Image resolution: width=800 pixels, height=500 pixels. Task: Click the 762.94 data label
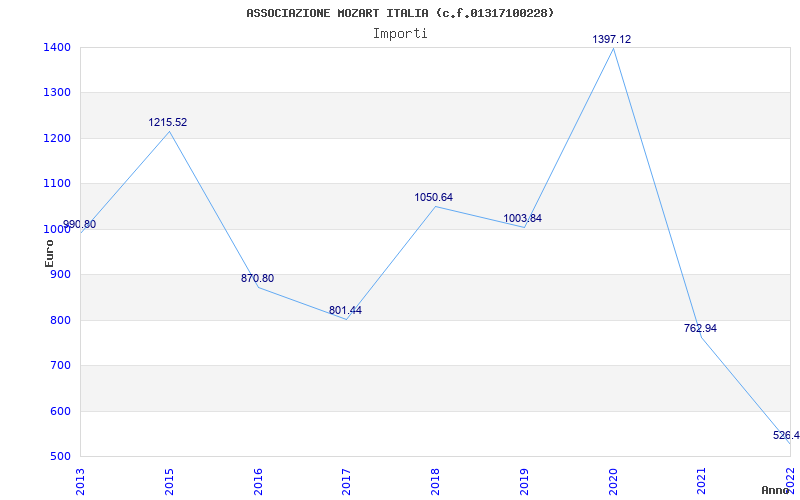700,329
